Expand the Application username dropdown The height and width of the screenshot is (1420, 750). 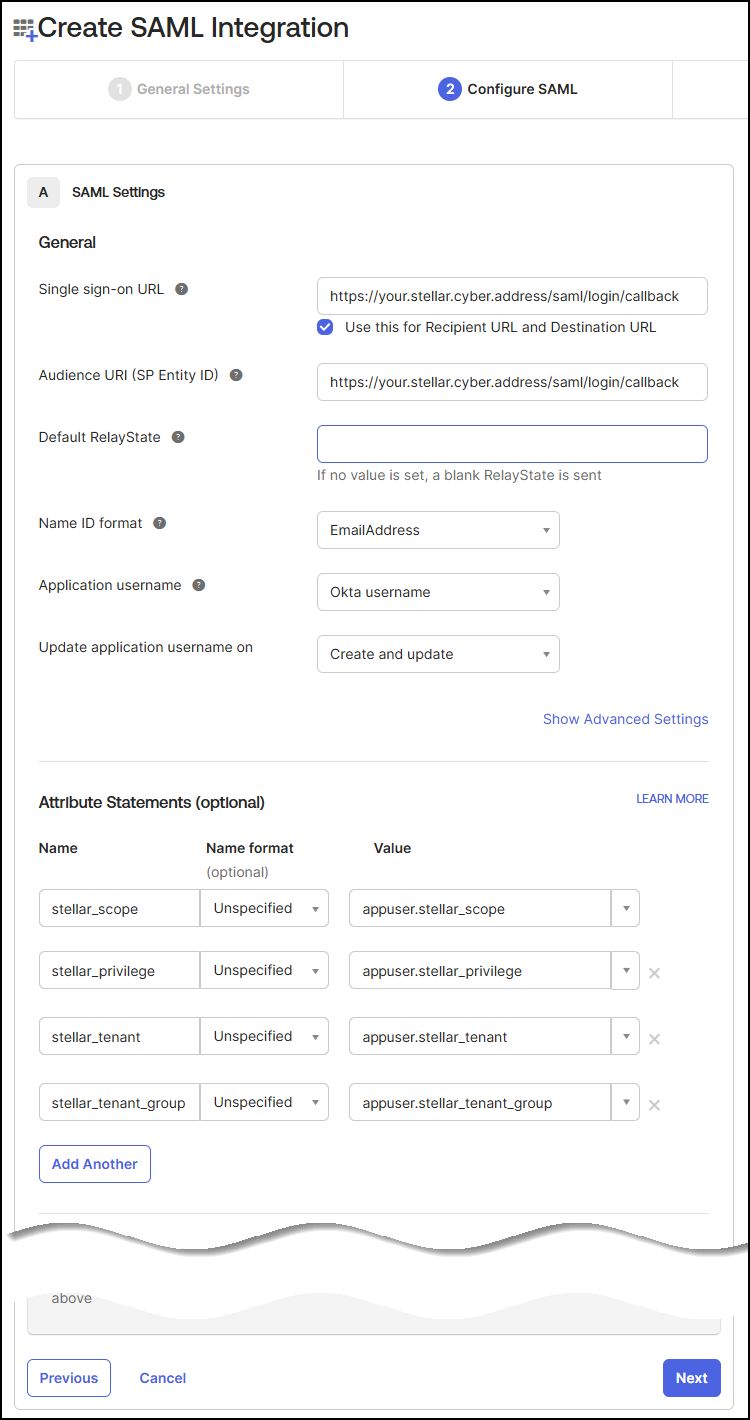pyautogui.click(x=438, y=592)
